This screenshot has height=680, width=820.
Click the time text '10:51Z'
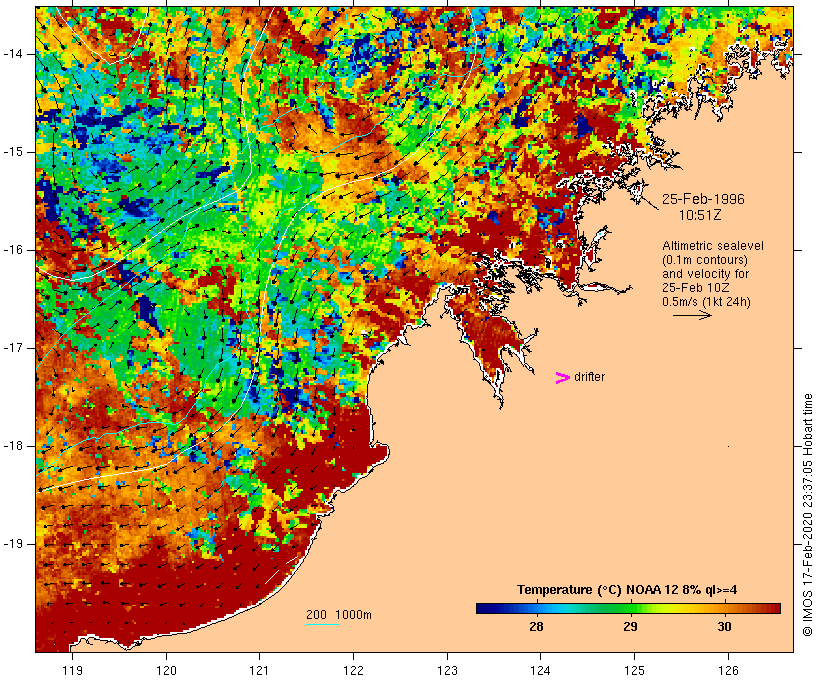pyautogui.click(x=700, y=215)
